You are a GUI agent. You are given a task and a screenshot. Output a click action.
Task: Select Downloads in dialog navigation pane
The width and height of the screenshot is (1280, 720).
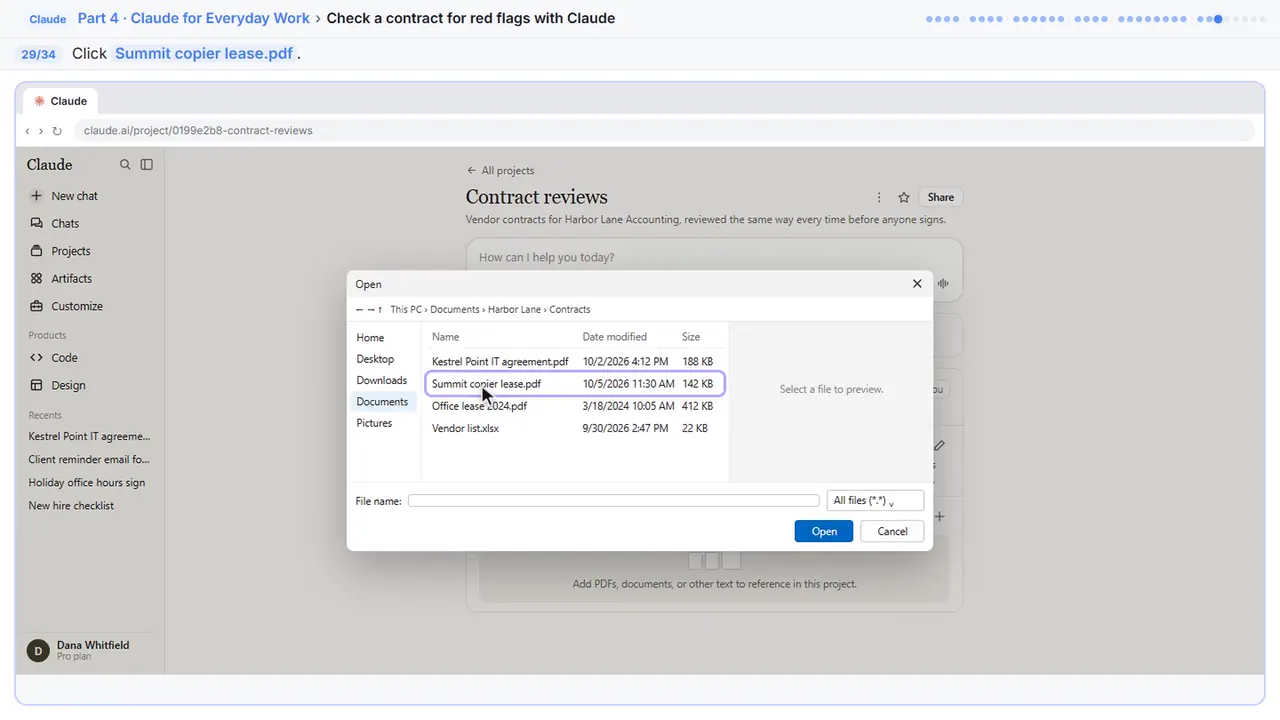pos(381,380)
